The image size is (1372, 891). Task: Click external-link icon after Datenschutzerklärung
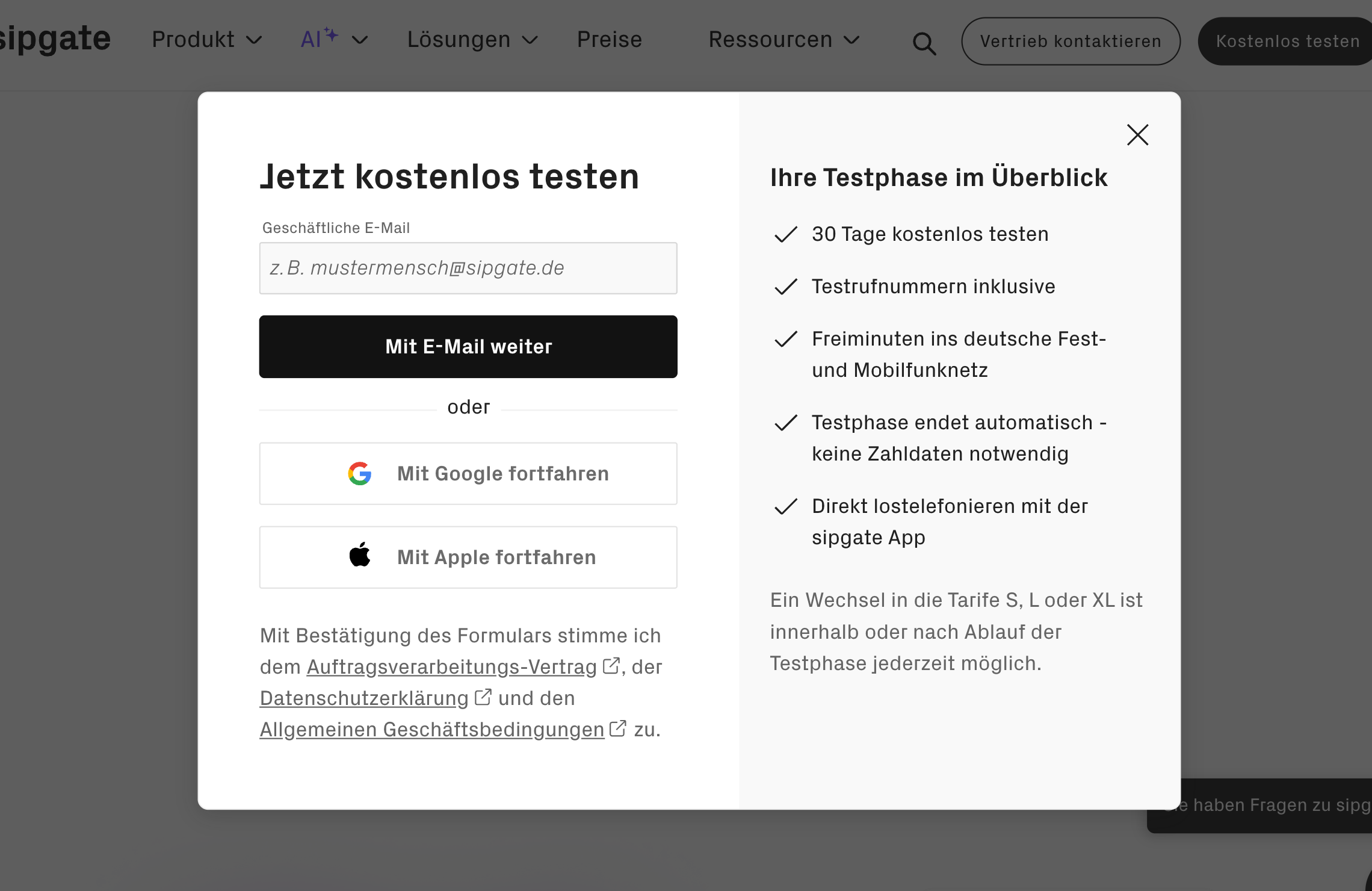(x=483, y=697)
